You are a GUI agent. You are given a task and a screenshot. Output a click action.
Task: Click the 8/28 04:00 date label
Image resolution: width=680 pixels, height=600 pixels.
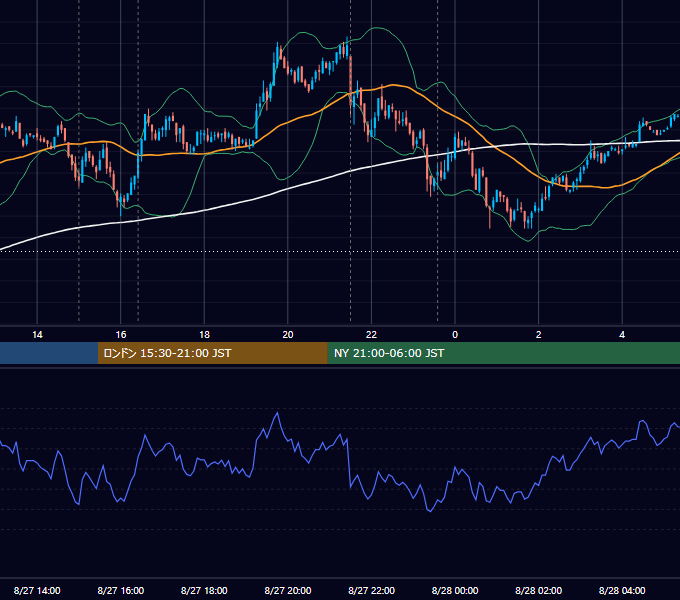click(622, 590)
